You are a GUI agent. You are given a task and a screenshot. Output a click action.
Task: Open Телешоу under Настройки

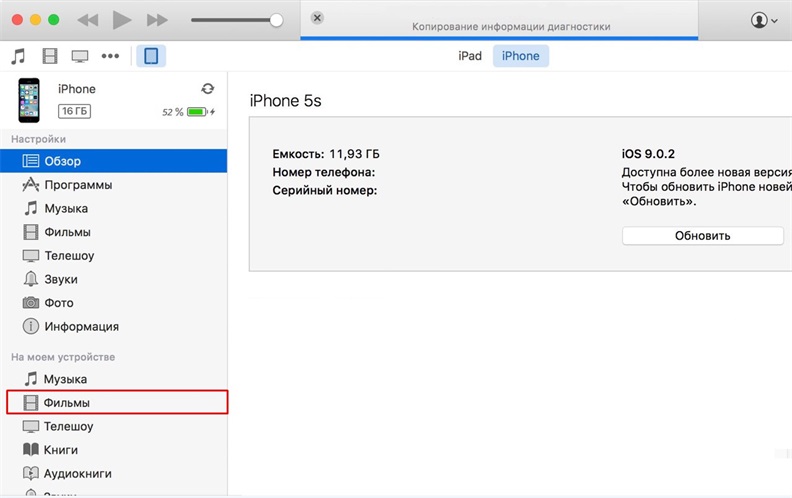click(x=114, y=256)
